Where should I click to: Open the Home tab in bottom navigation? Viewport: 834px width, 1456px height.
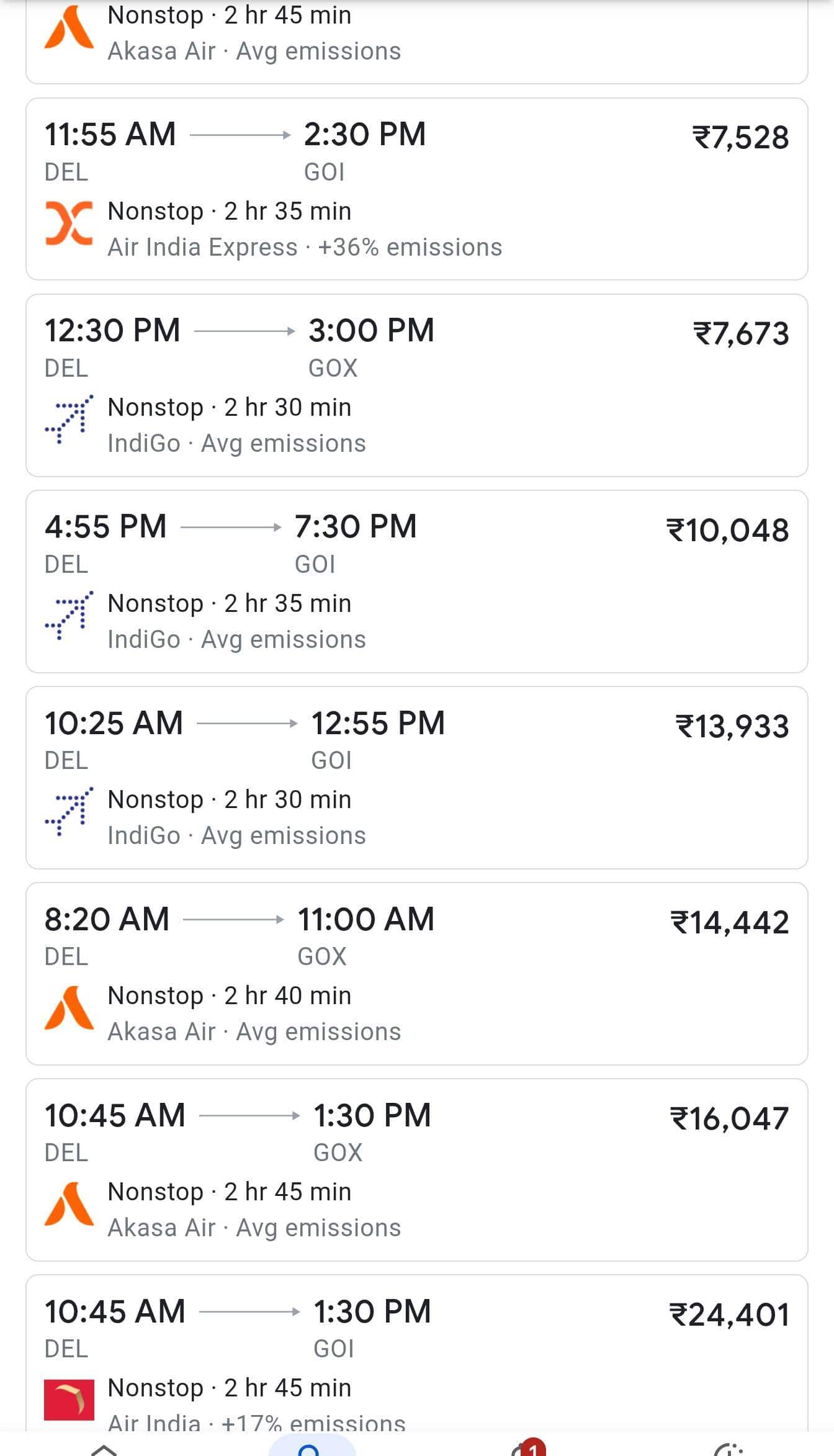pyautogui.click(x=104, y=1449)
